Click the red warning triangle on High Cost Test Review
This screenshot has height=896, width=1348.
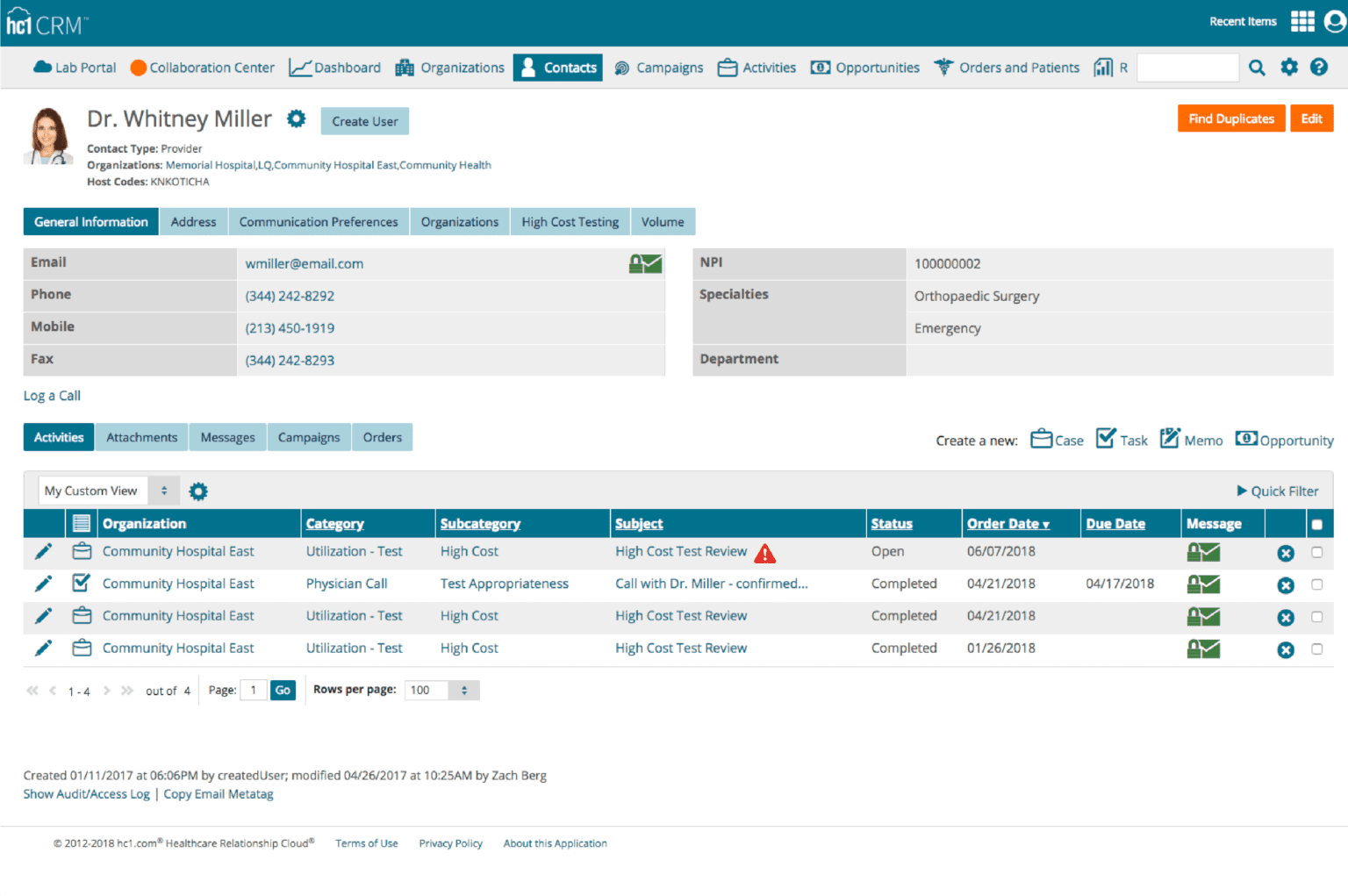pyautogui.click(x=765, y=553)
